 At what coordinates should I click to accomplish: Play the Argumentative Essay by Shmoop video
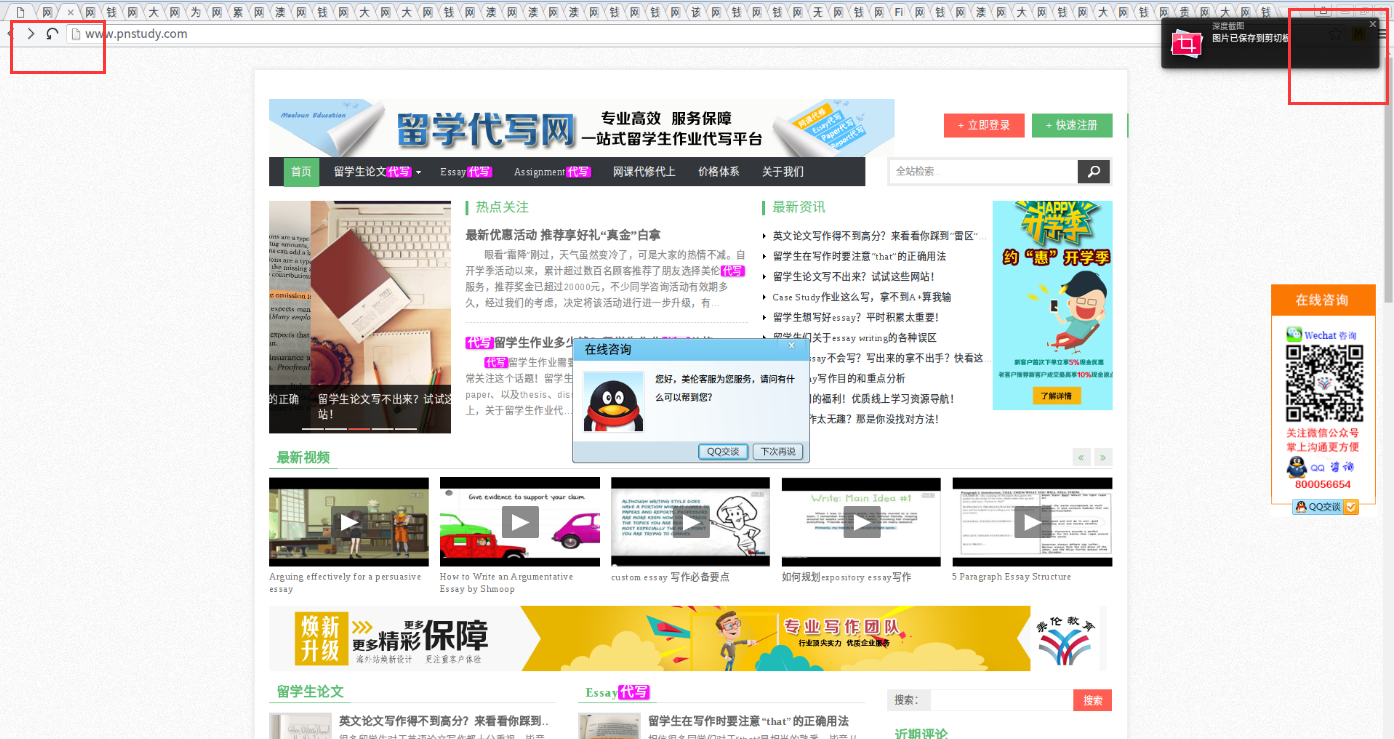click(519, 522)
